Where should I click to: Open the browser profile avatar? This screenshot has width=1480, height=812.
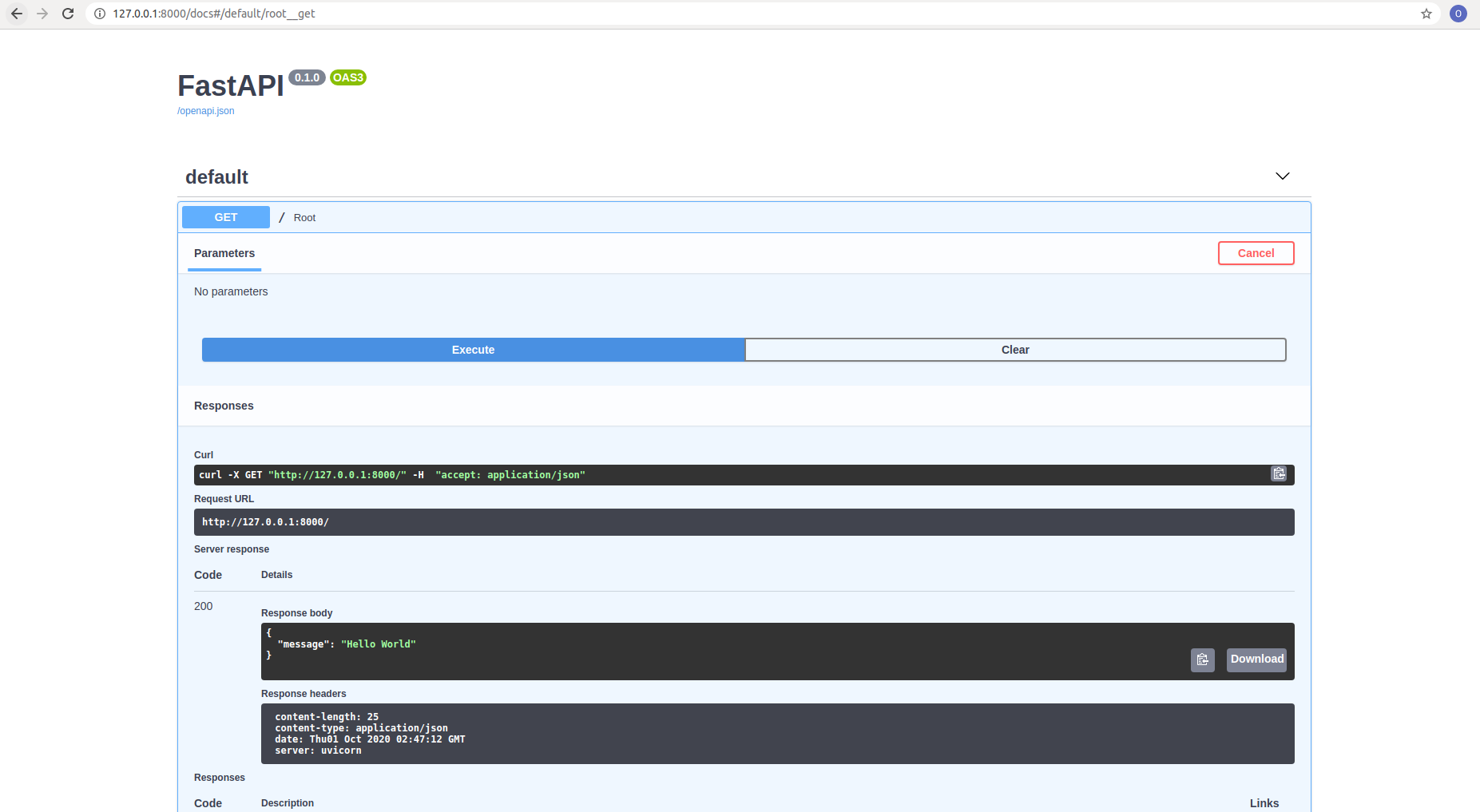click(1458, 14)
